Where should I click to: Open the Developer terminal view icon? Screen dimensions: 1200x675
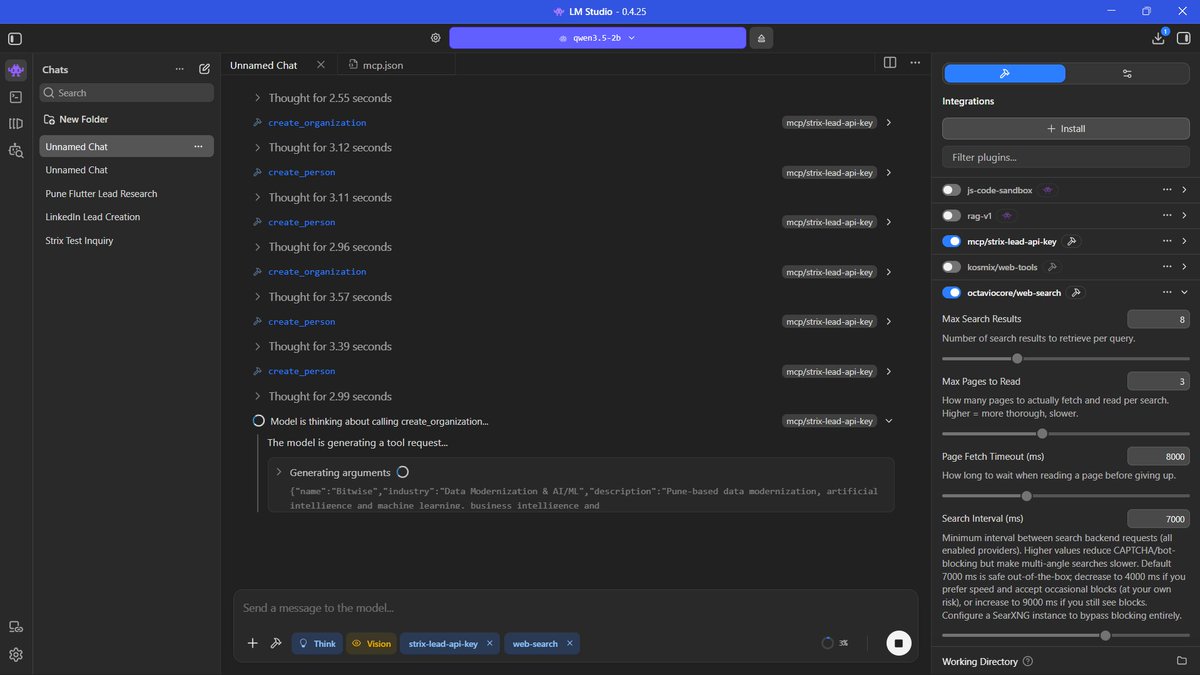(15, 97)
